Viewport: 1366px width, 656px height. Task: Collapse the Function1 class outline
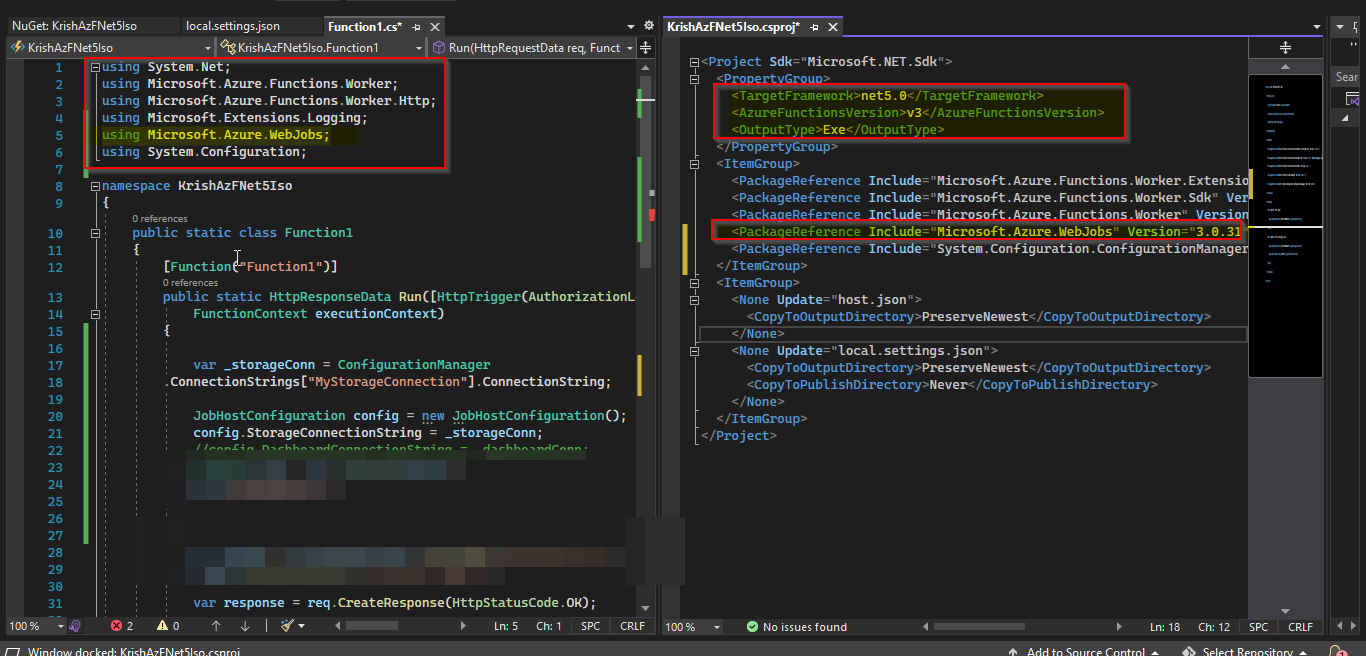pyautogui.click(x=95, y=233)
